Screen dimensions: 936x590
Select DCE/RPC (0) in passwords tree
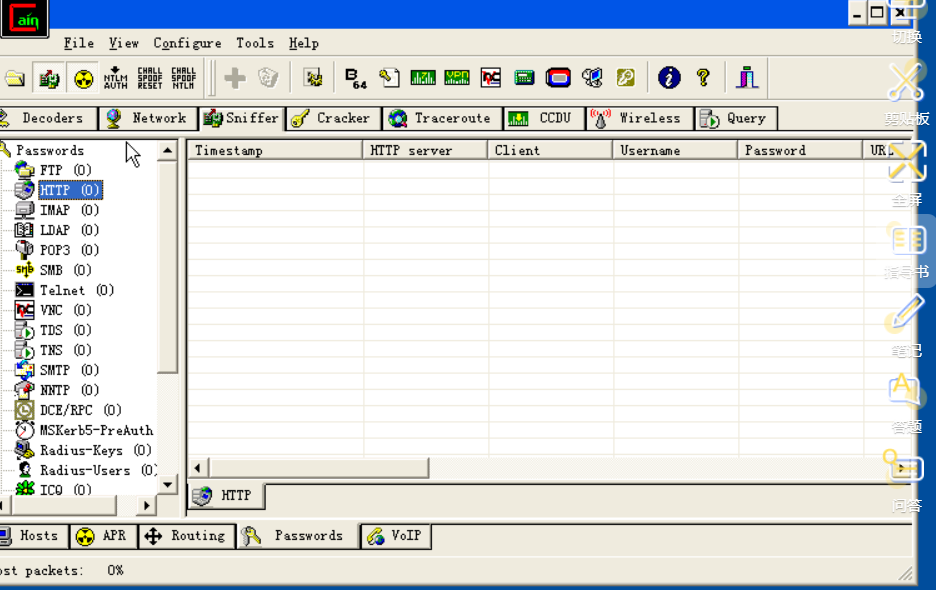coord(81,410)
